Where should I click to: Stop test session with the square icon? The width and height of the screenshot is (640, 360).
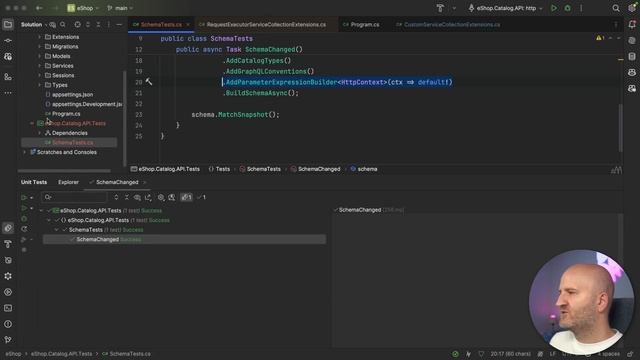pyautogui.click(x=24, y=249)
